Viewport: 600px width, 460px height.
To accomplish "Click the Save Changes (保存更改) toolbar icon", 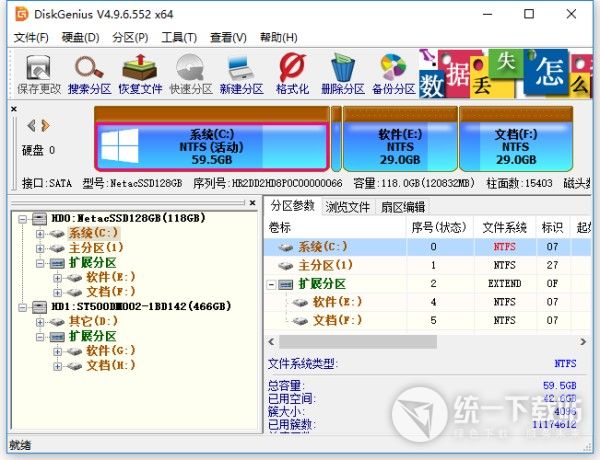I will pos(39,75).
